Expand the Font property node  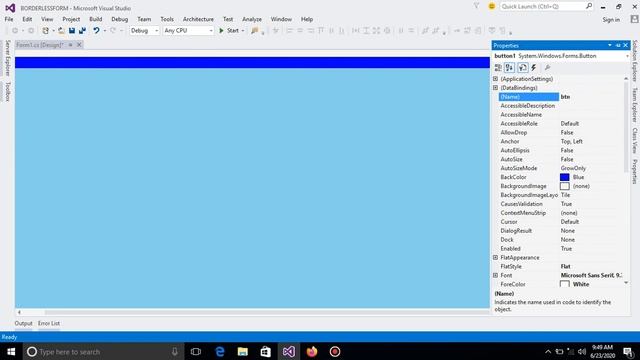click(495, 276)
